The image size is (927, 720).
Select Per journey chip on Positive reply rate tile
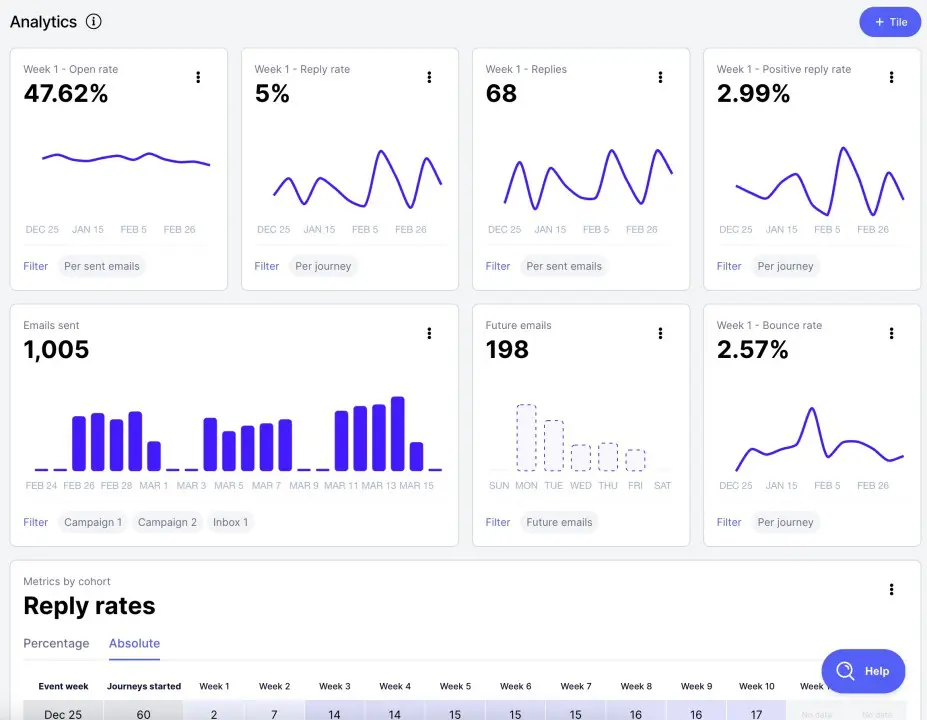786,266
